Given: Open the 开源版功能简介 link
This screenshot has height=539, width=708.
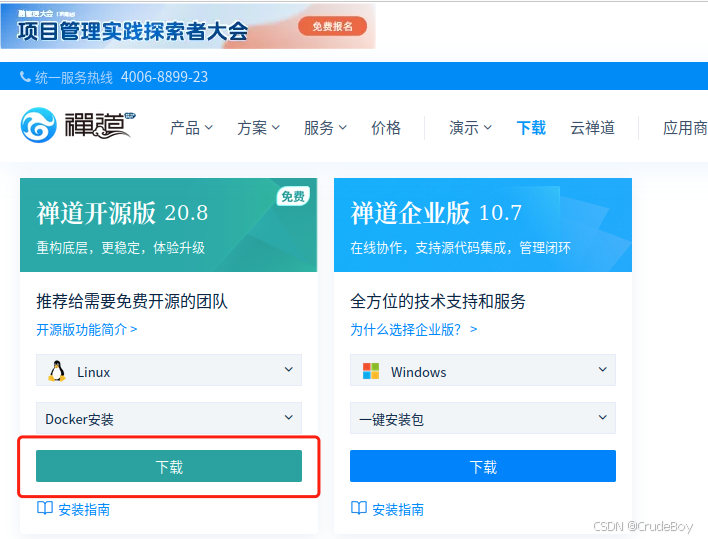Looking at the screenshot, I should [x=87, y=330].
